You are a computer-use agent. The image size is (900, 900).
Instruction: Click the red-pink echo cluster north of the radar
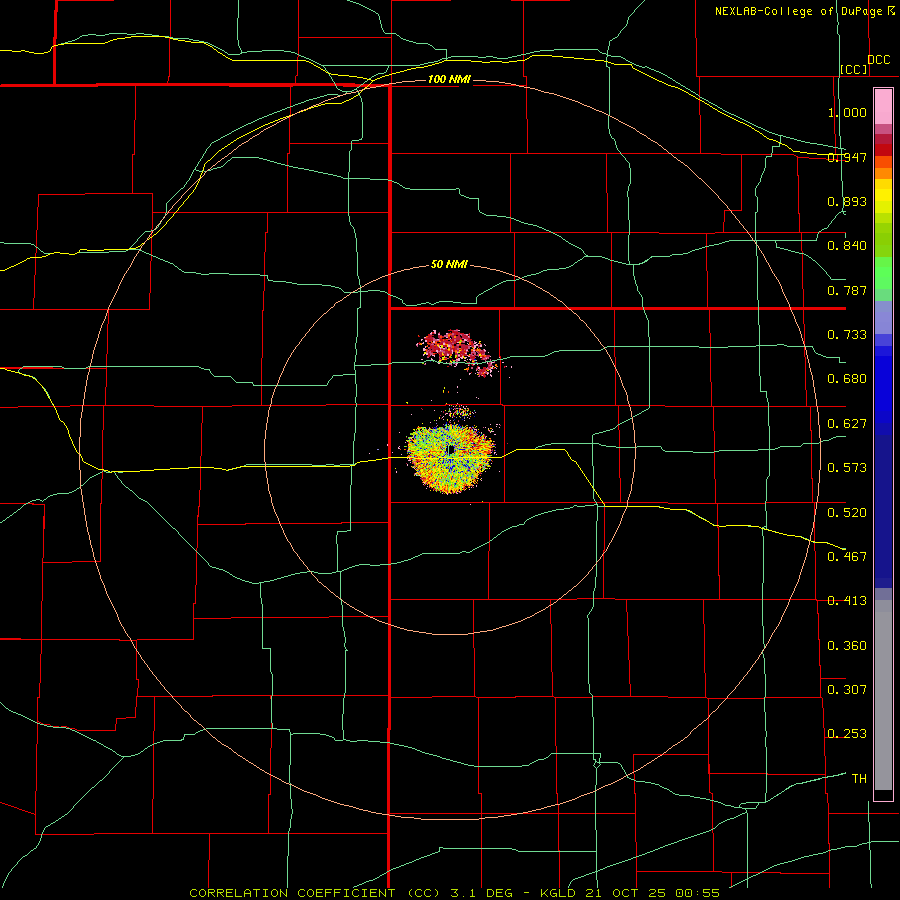[x=456, y=351]
